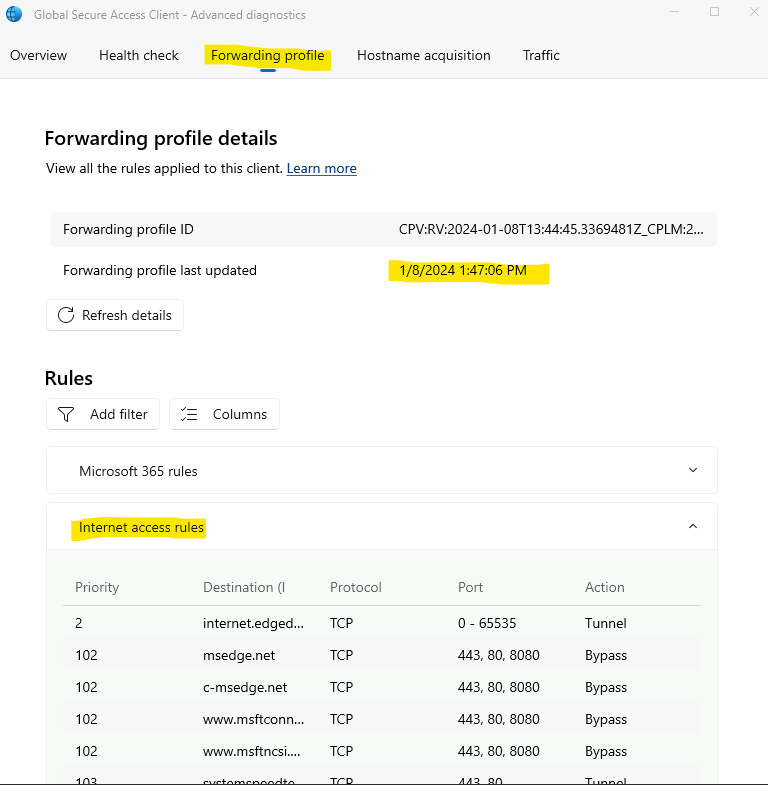The width and height of the screenshot is (768, 785).
Task: Click the Forwarding profile last updated label
Action: pos(160,270)
